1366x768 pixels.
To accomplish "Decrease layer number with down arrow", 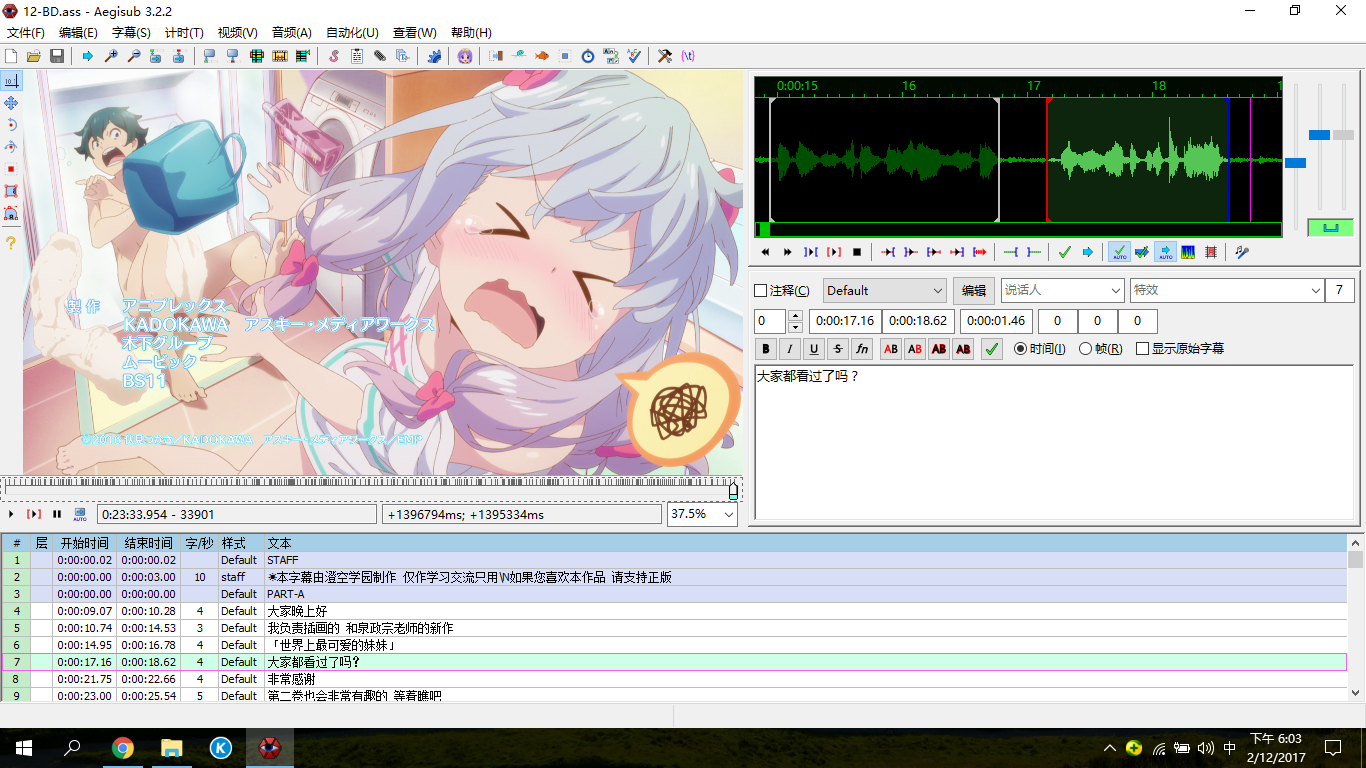I will coord(796,327).
